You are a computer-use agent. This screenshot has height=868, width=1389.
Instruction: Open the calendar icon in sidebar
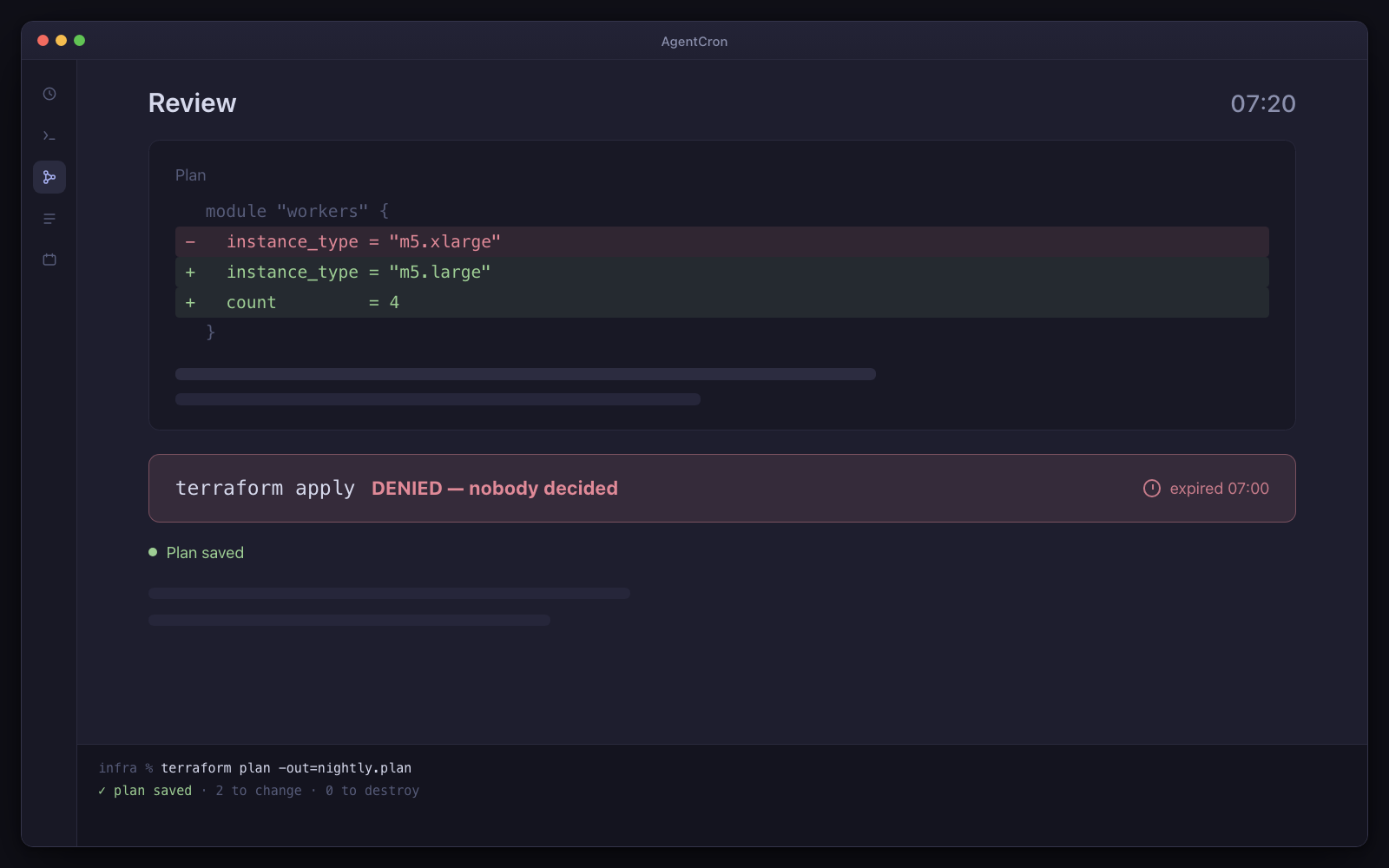pos(49,260)
